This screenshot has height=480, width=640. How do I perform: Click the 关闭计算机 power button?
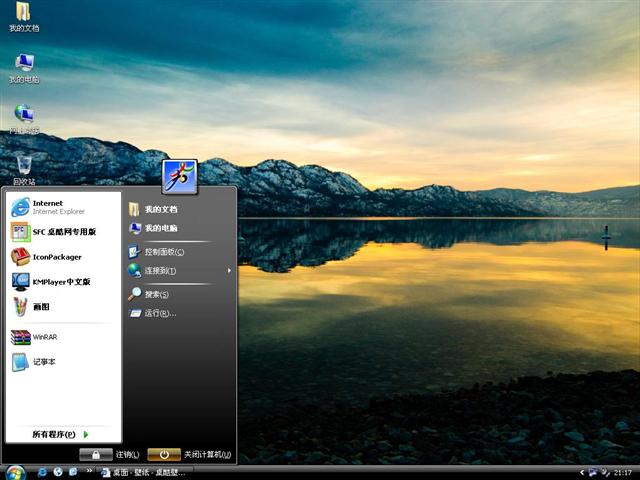click(x=164, y=455)
